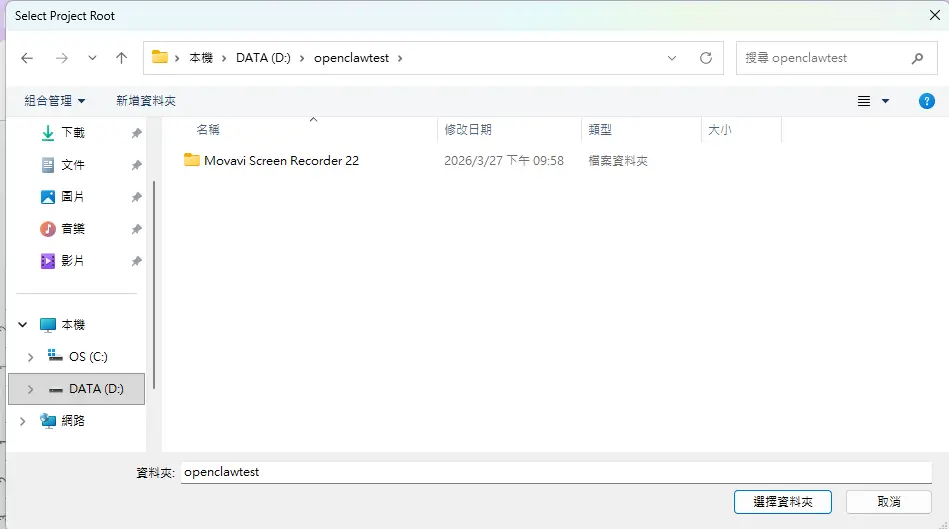949x529 pixels.
Task: Click 新增資料夾 to create folder
Action: pyautogui.click(x=146, y=101)
